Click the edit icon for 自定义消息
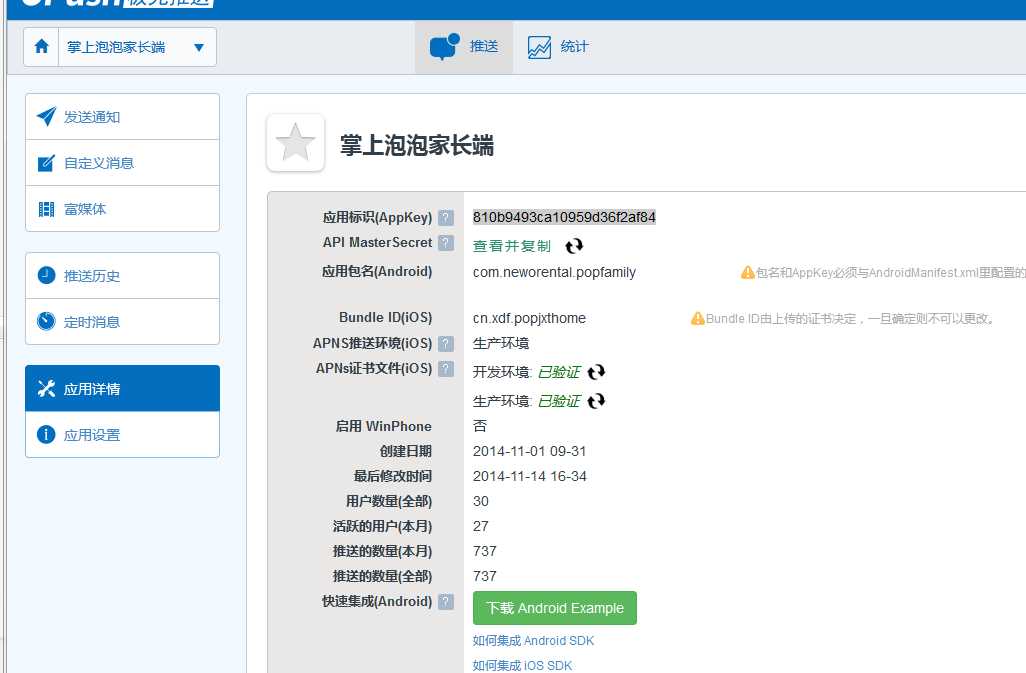The width and height of the screenshot is (1026, 673). point(46,163)
